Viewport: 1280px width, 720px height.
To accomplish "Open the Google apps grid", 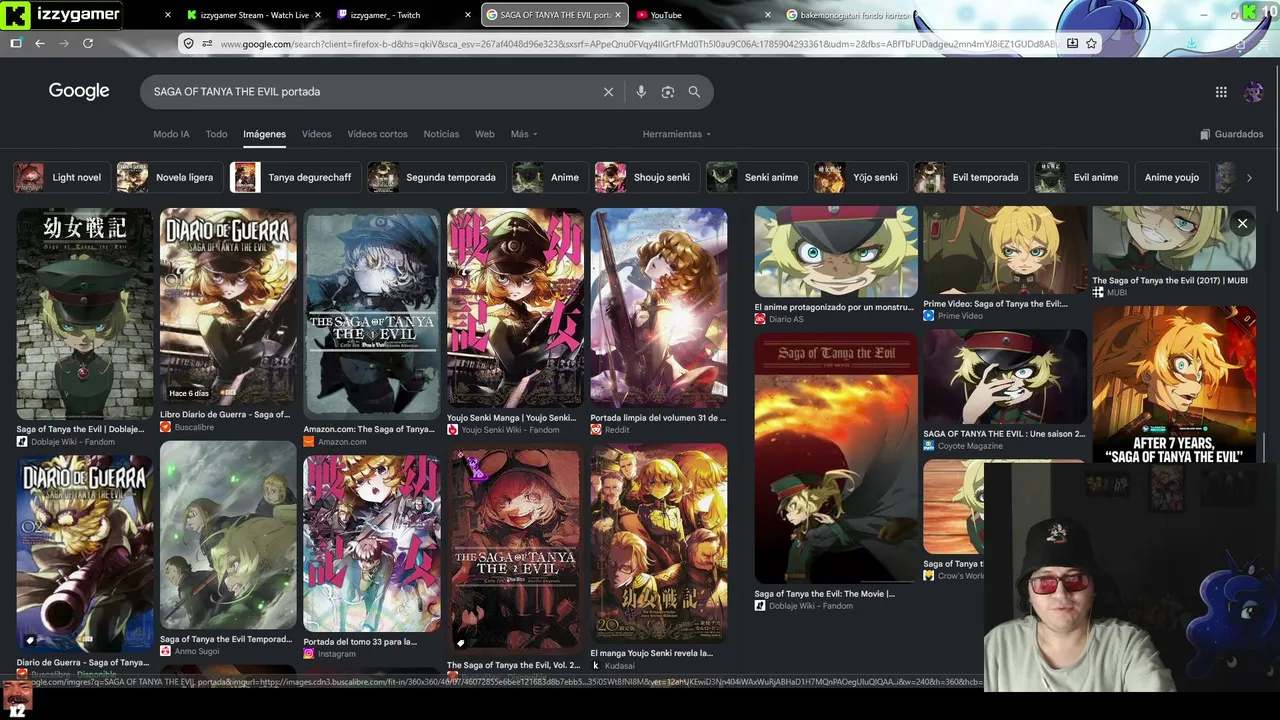I will 1221,92.
